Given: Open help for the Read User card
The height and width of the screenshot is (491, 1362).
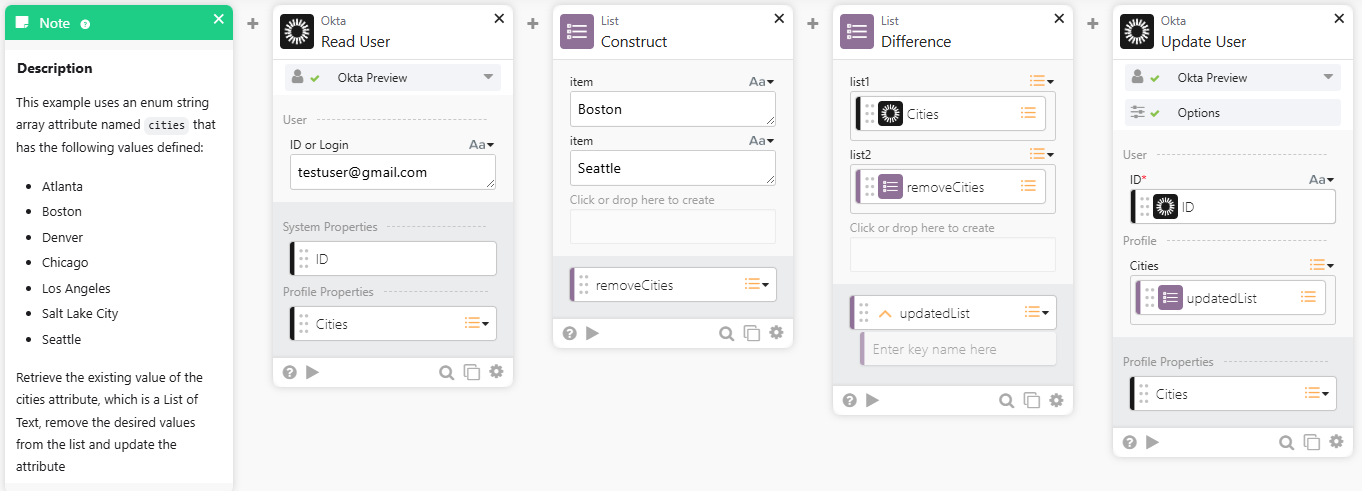Looking at the screenshot, I should pos(289,372).
